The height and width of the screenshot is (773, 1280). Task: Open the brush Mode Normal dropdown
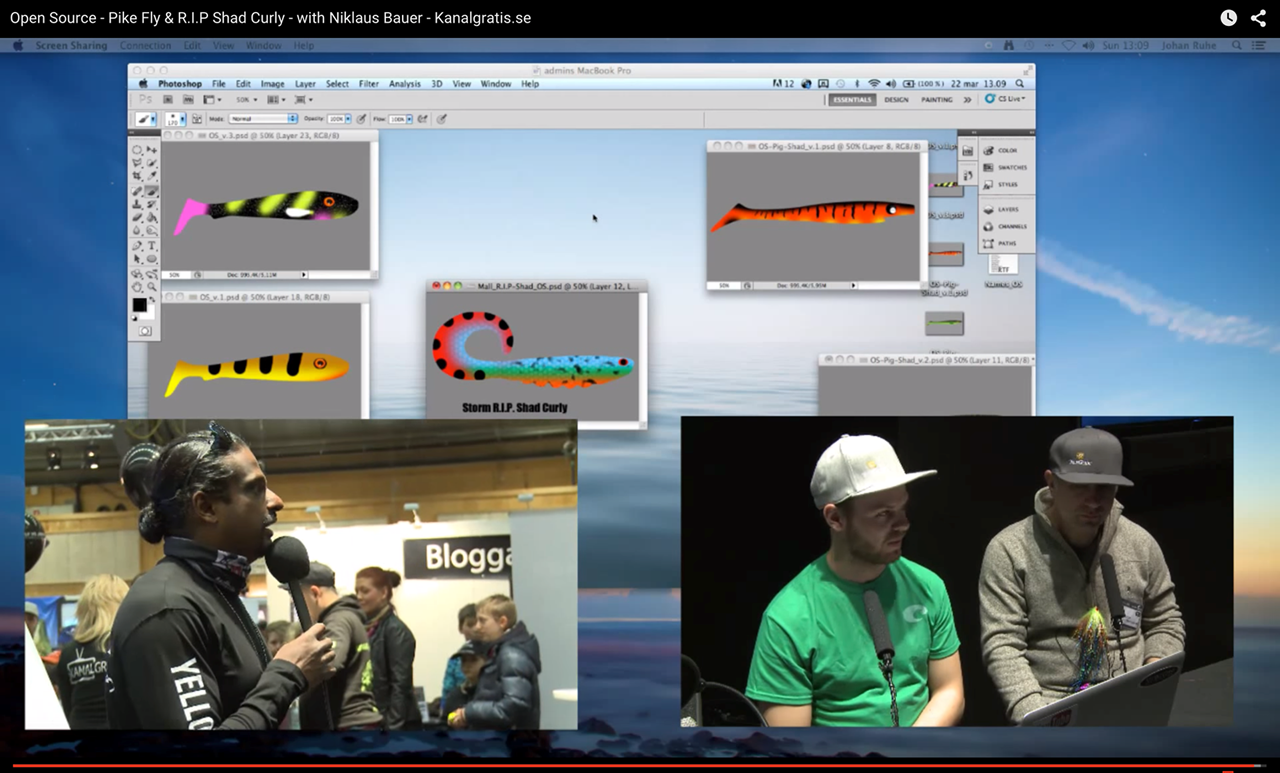[x=263, y=119]
